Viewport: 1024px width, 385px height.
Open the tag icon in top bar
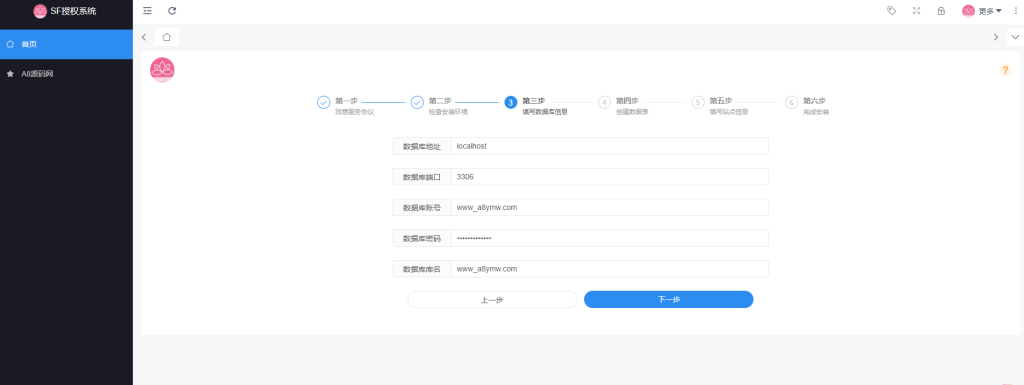891,10
